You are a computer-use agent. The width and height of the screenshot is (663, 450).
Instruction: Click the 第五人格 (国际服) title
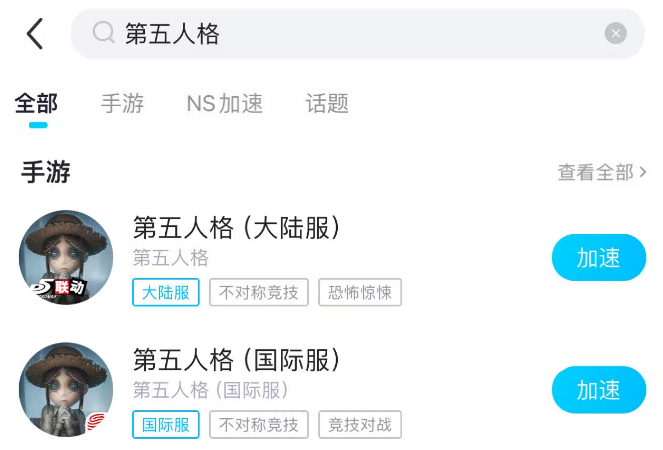237,360
